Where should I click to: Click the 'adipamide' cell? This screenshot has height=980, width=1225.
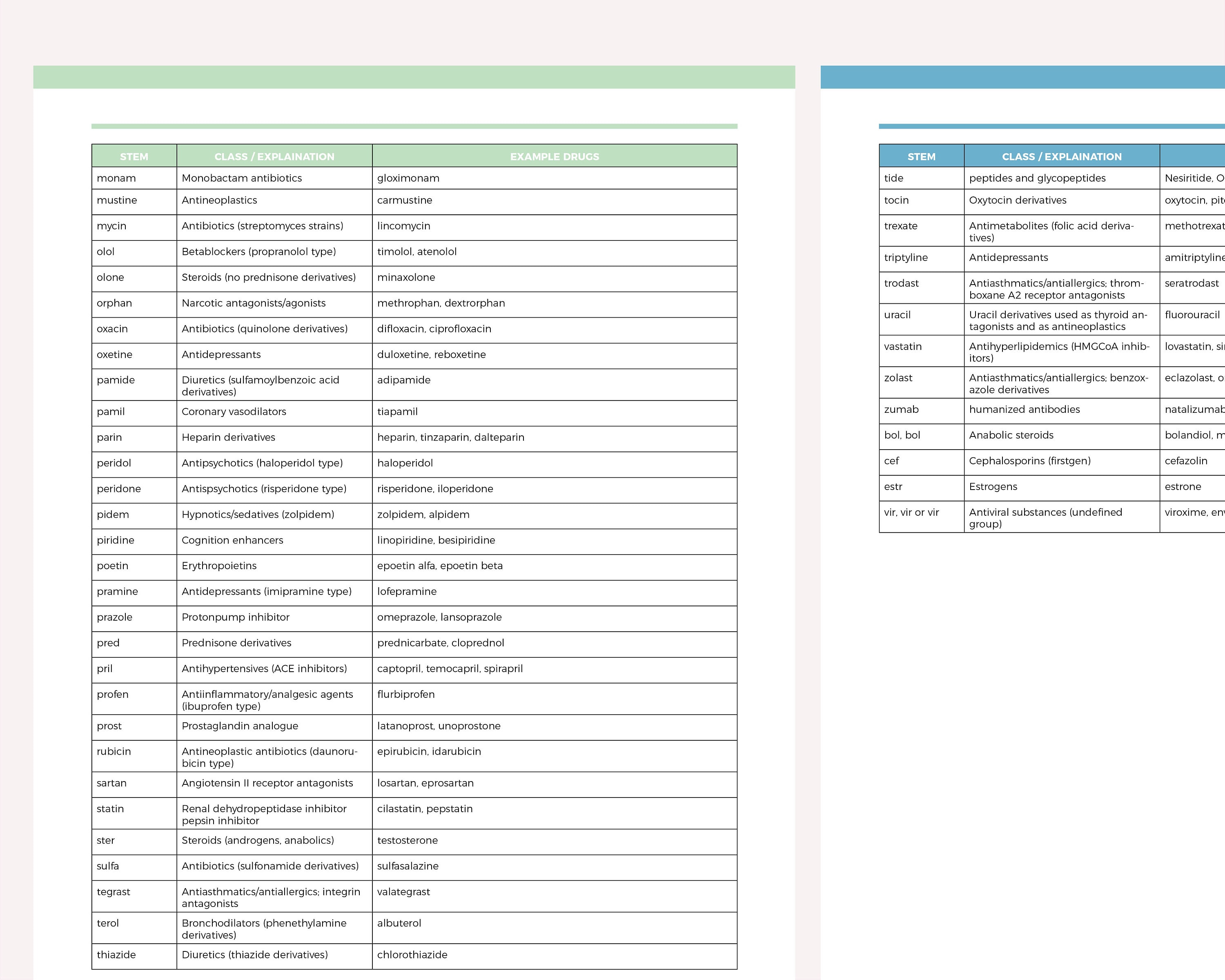pyautogui.click(x=555, y=385)
